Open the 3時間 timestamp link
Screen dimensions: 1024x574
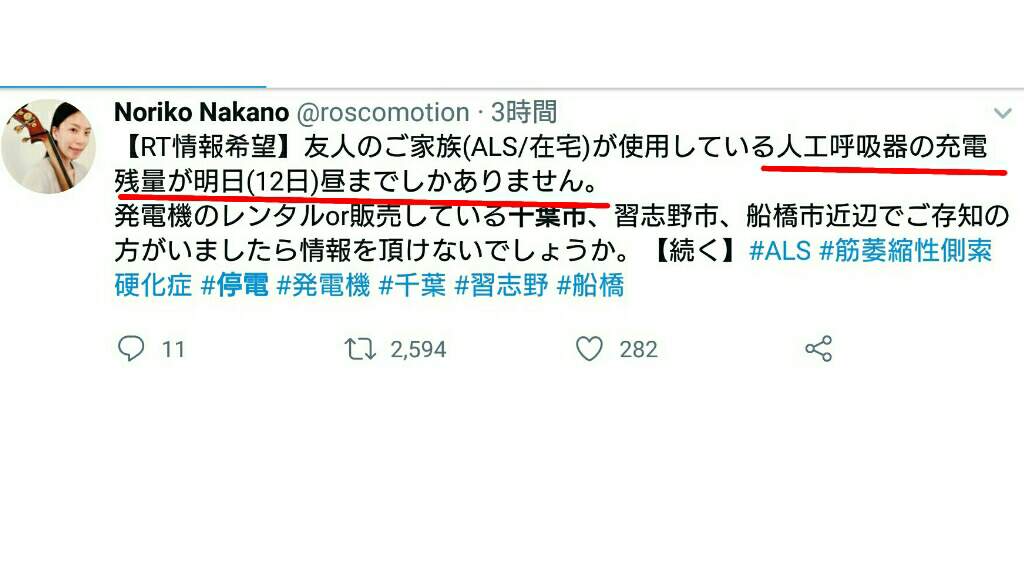(524, 112)
